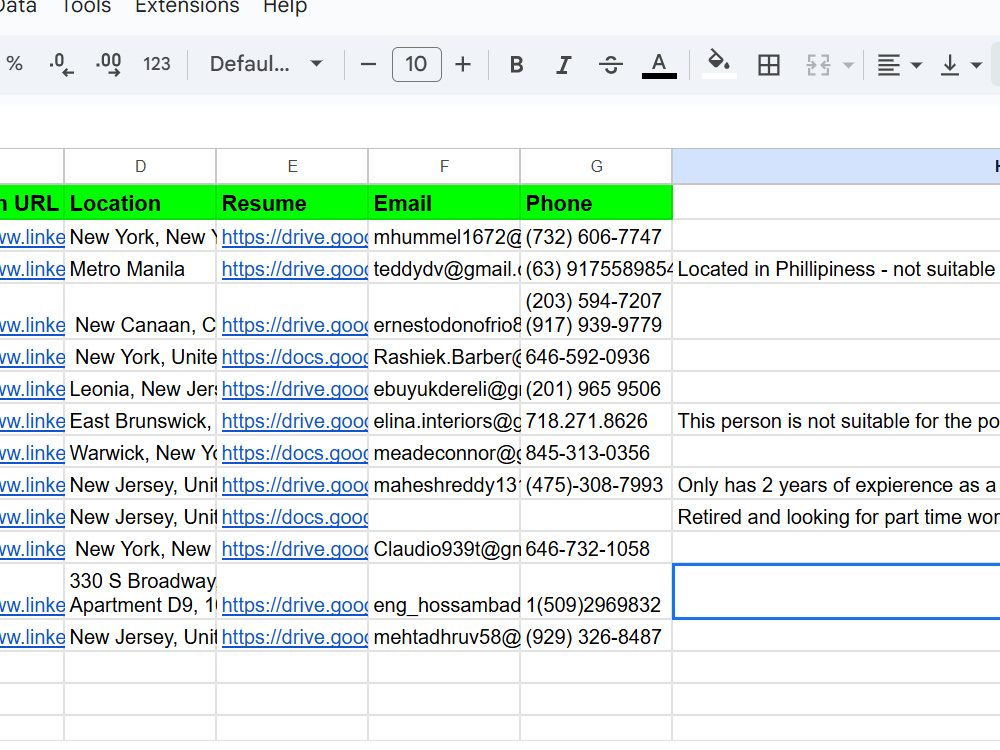
Task: Select column F header
Action: click(x=444, y=166)
